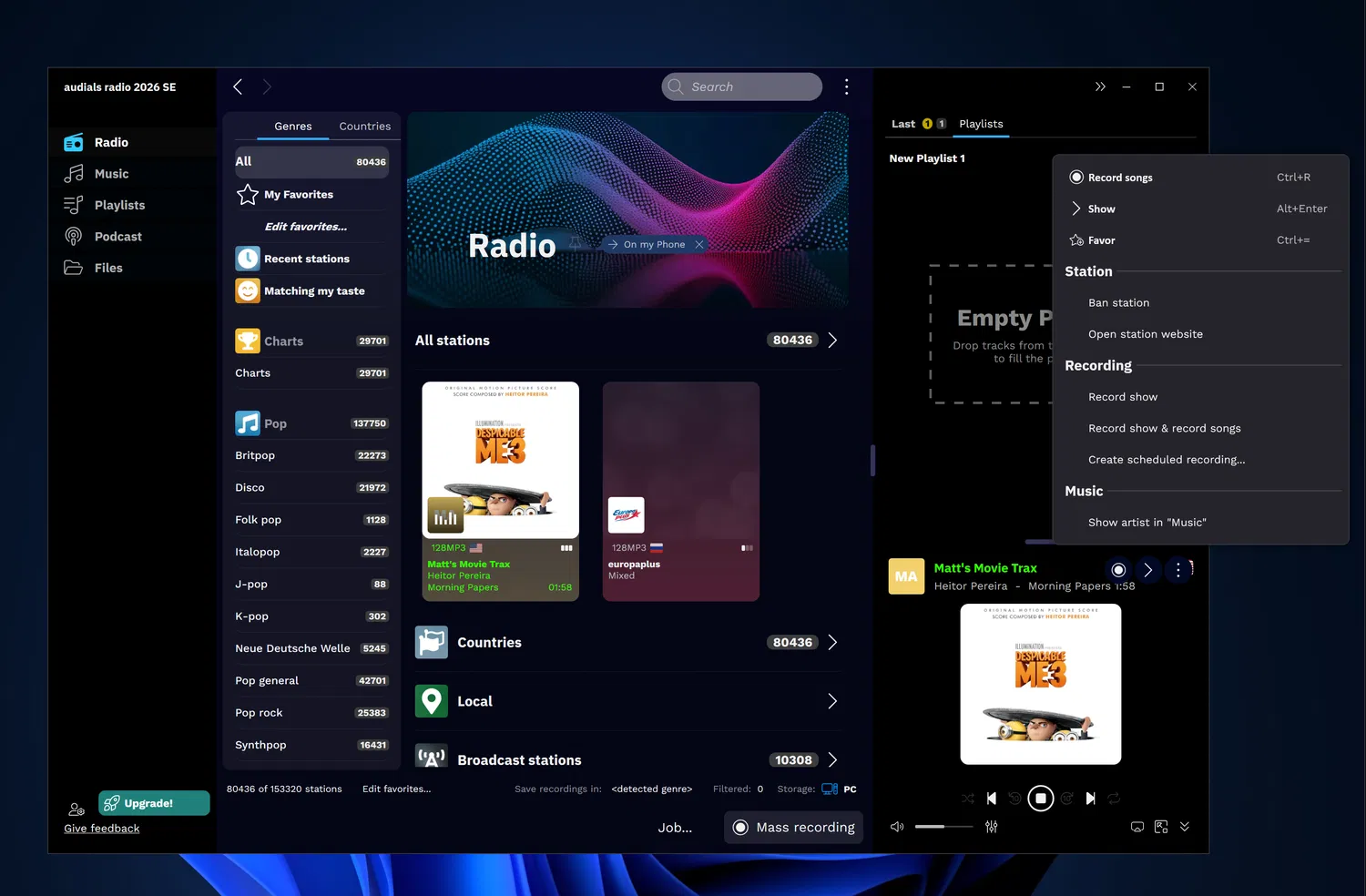Stop playback with the stop button

point(1041,799)
